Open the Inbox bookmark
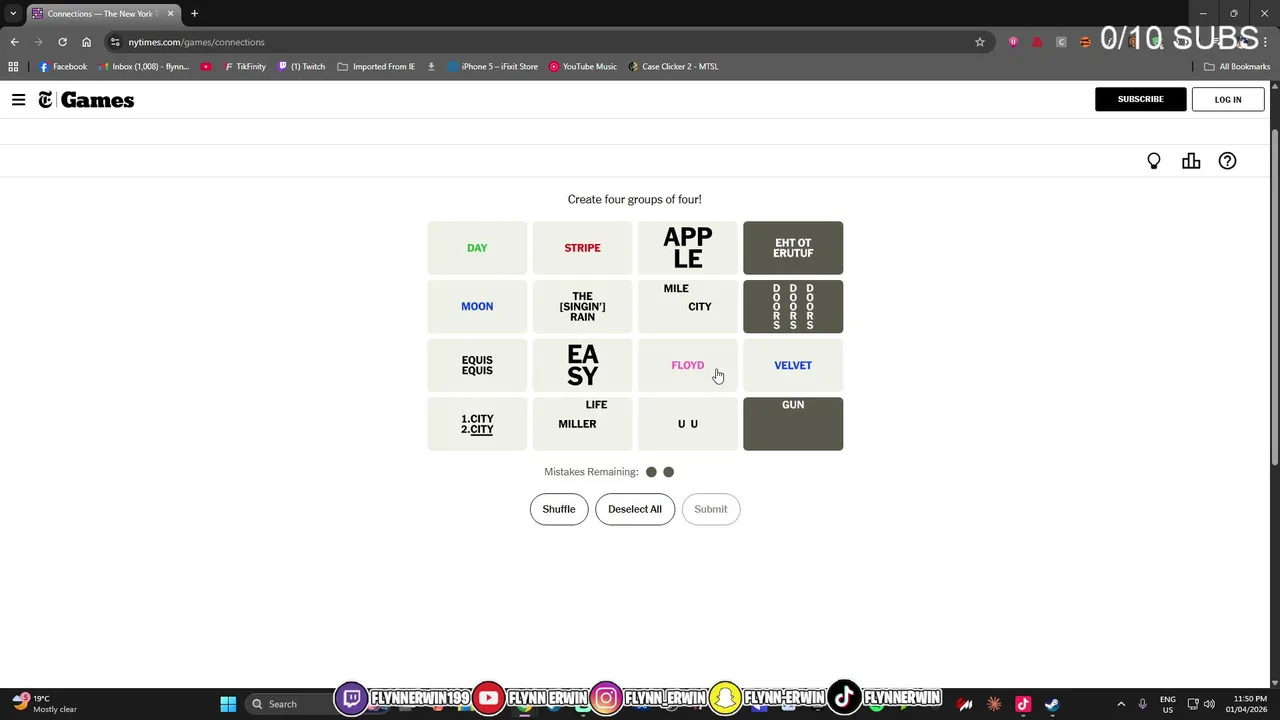1280x720 pixels. point(144,67)
